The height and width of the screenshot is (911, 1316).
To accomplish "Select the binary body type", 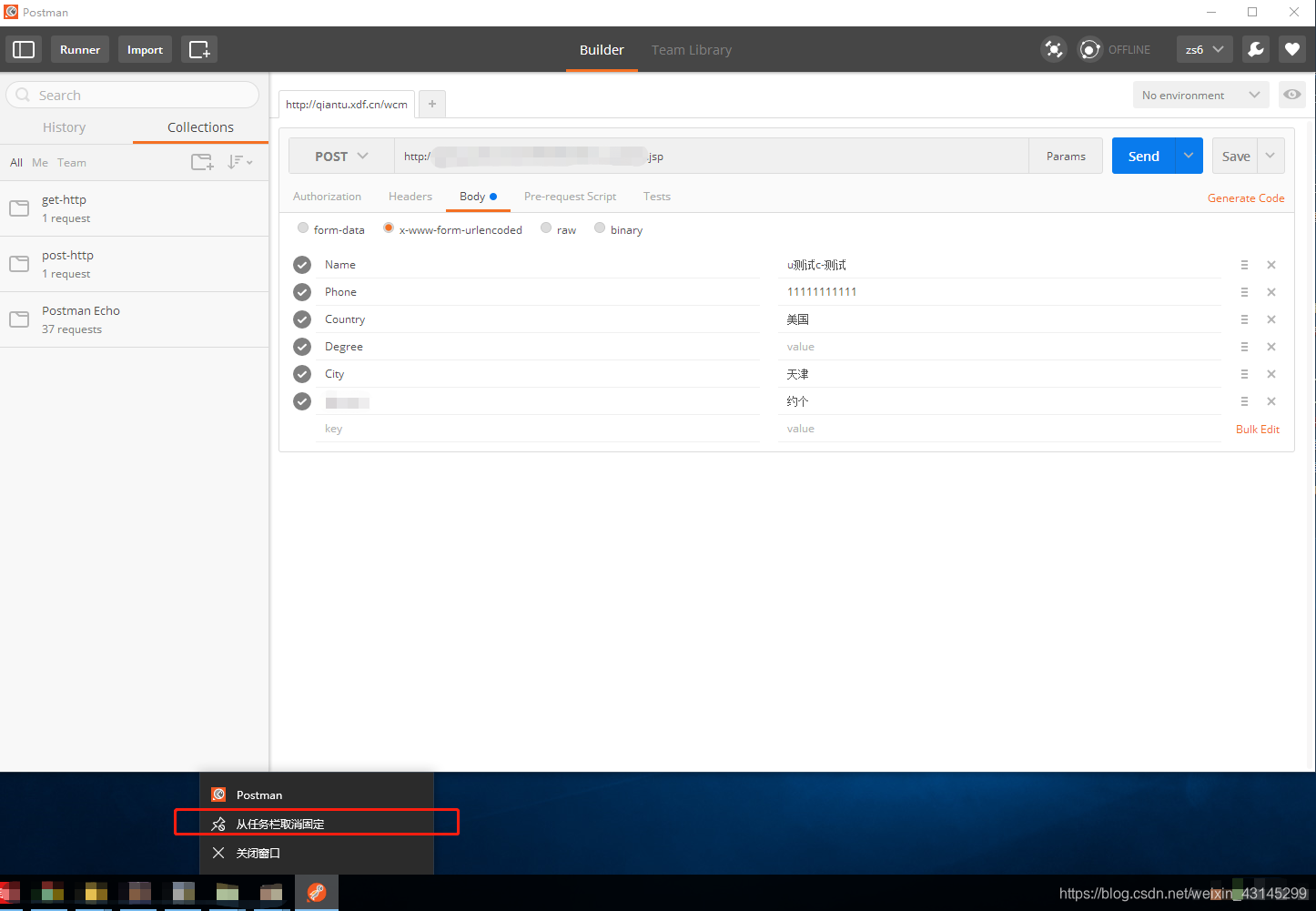I will click(600, 228).
